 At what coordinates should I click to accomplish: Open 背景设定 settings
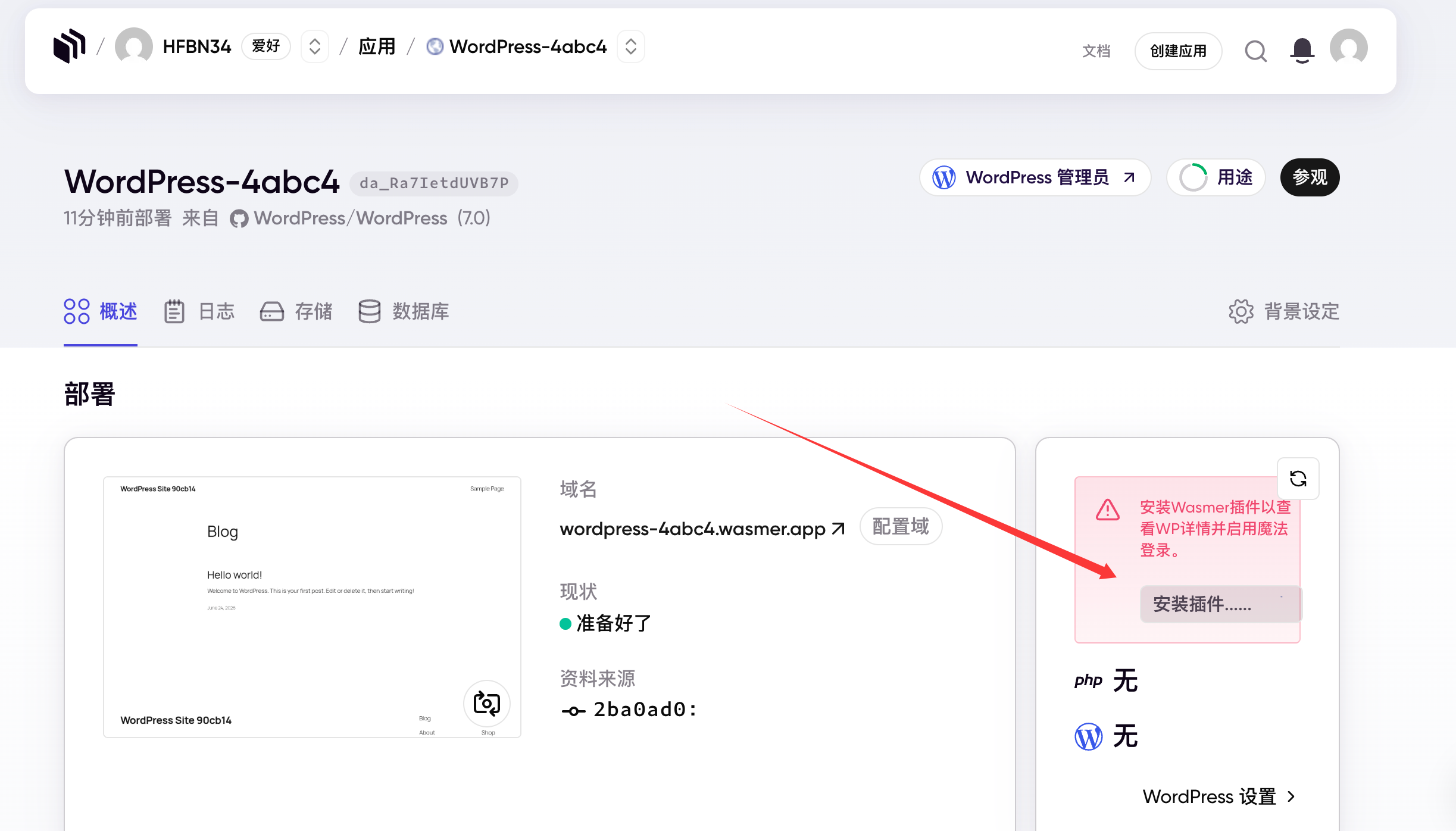1283,311
